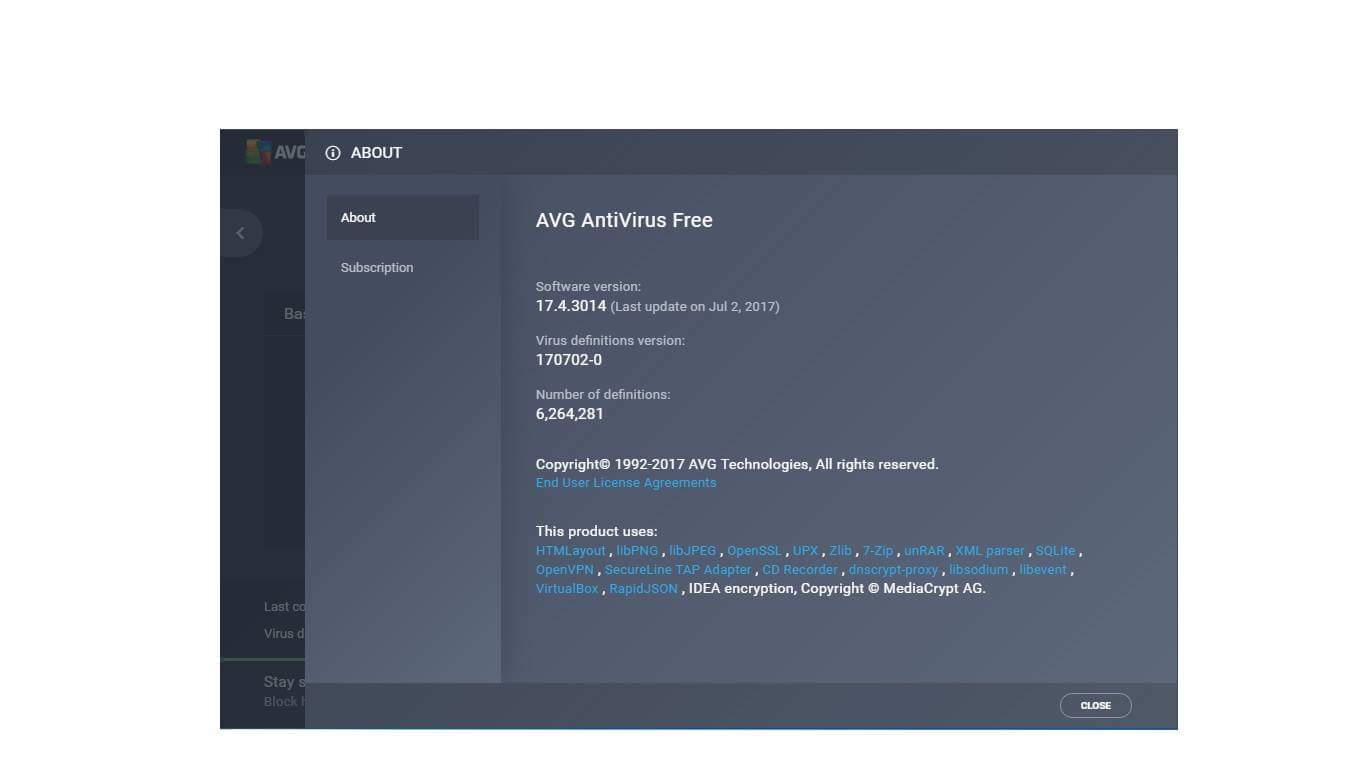Screen dimensions: 1366x768
Task: Click the 'Number of definitions:' label
Action: [x=603, y=395]
